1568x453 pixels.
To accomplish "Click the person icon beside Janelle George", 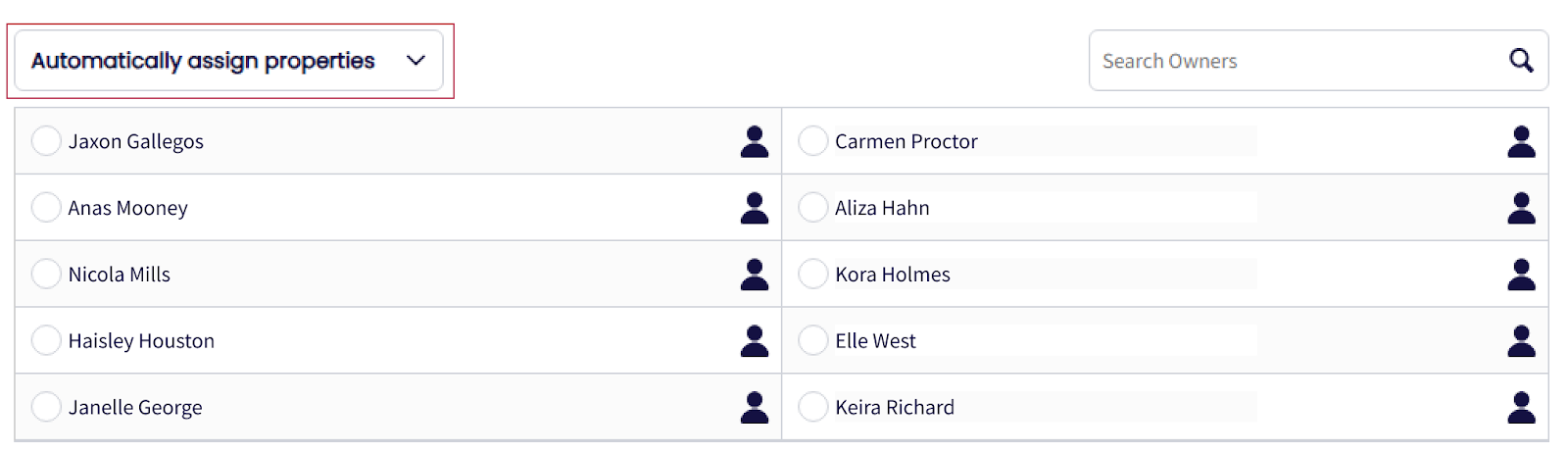I will [754, 407].
